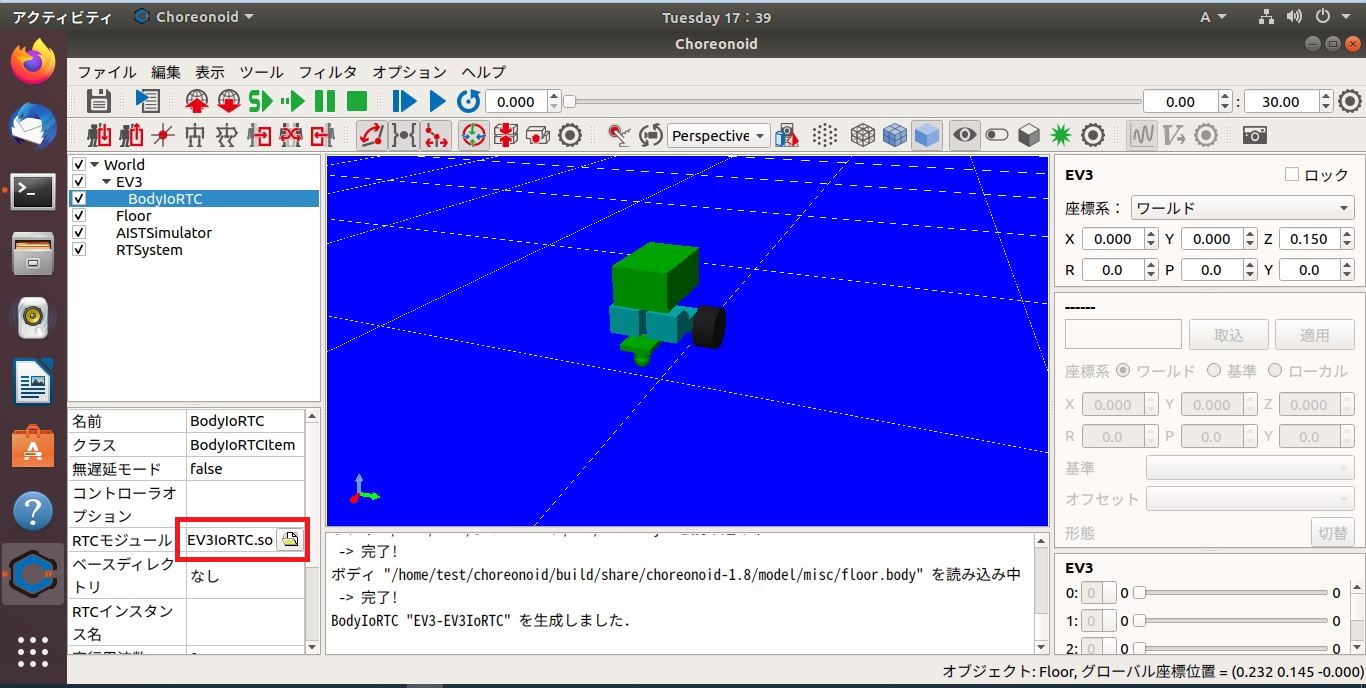Viewport: 1366px width, 688px height.
Task: Click the red crosshair origin icon
Action: pyautogui.click(x=163, y=135)
